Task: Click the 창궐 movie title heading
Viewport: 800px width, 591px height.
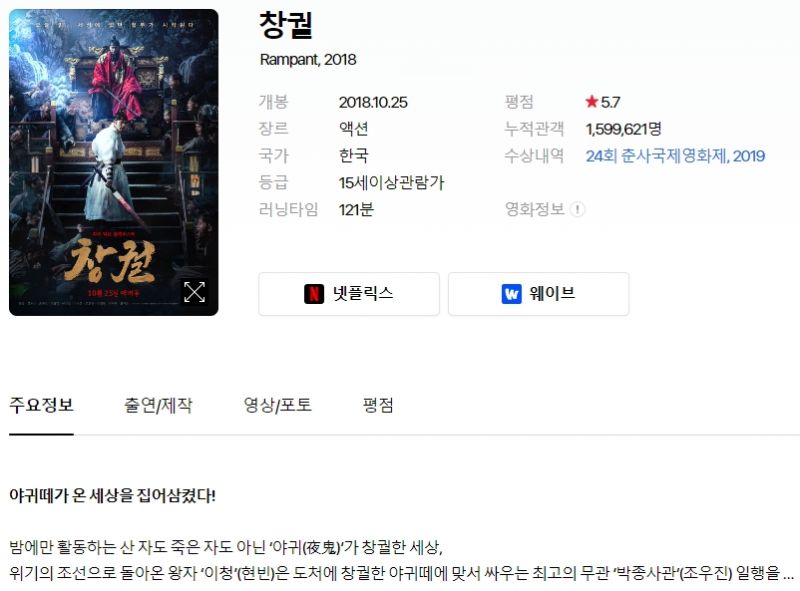Action: point(286,26)
